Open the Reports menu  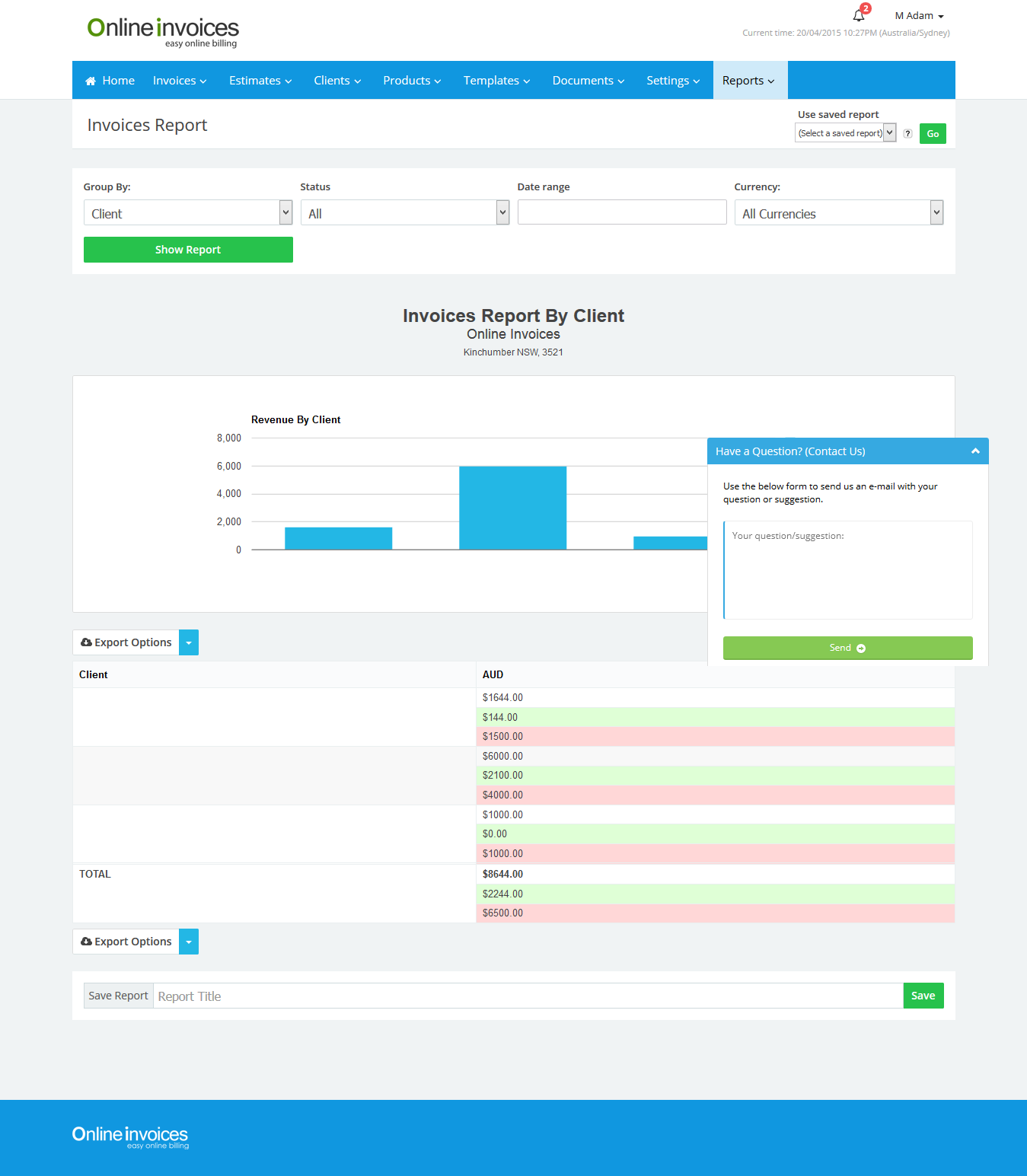pos(748,81)
